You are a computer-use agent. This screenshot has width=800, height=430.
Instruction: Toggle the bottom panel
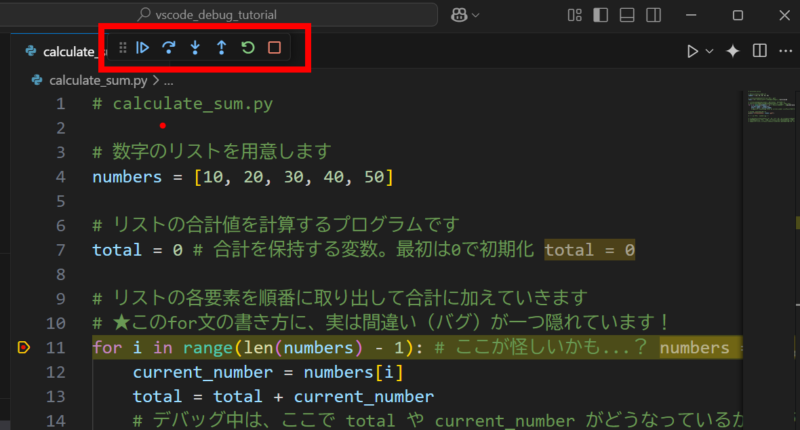[x=627, y=15]
